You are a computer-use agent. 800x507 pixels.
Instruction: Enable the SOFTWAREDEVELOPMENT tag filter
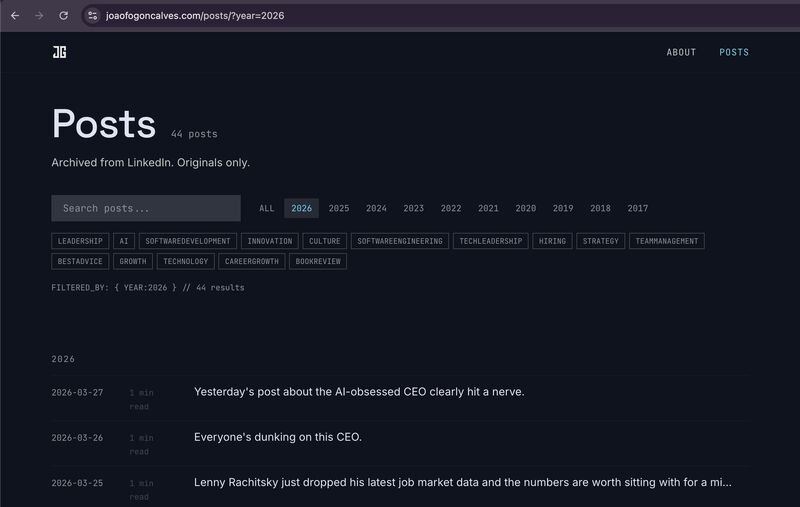[188, 241]
